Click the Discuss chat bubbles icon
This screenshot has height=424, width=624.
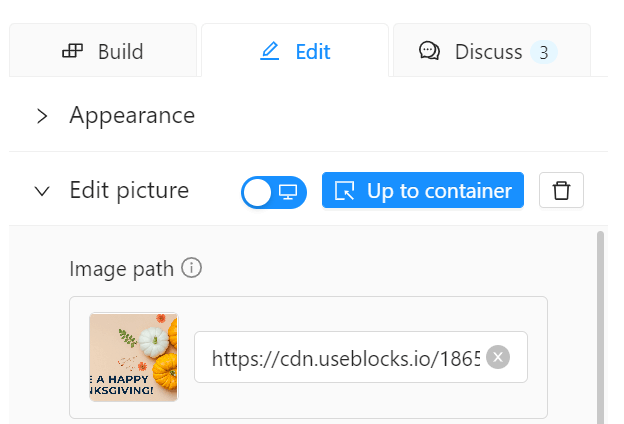coord(429,51)
